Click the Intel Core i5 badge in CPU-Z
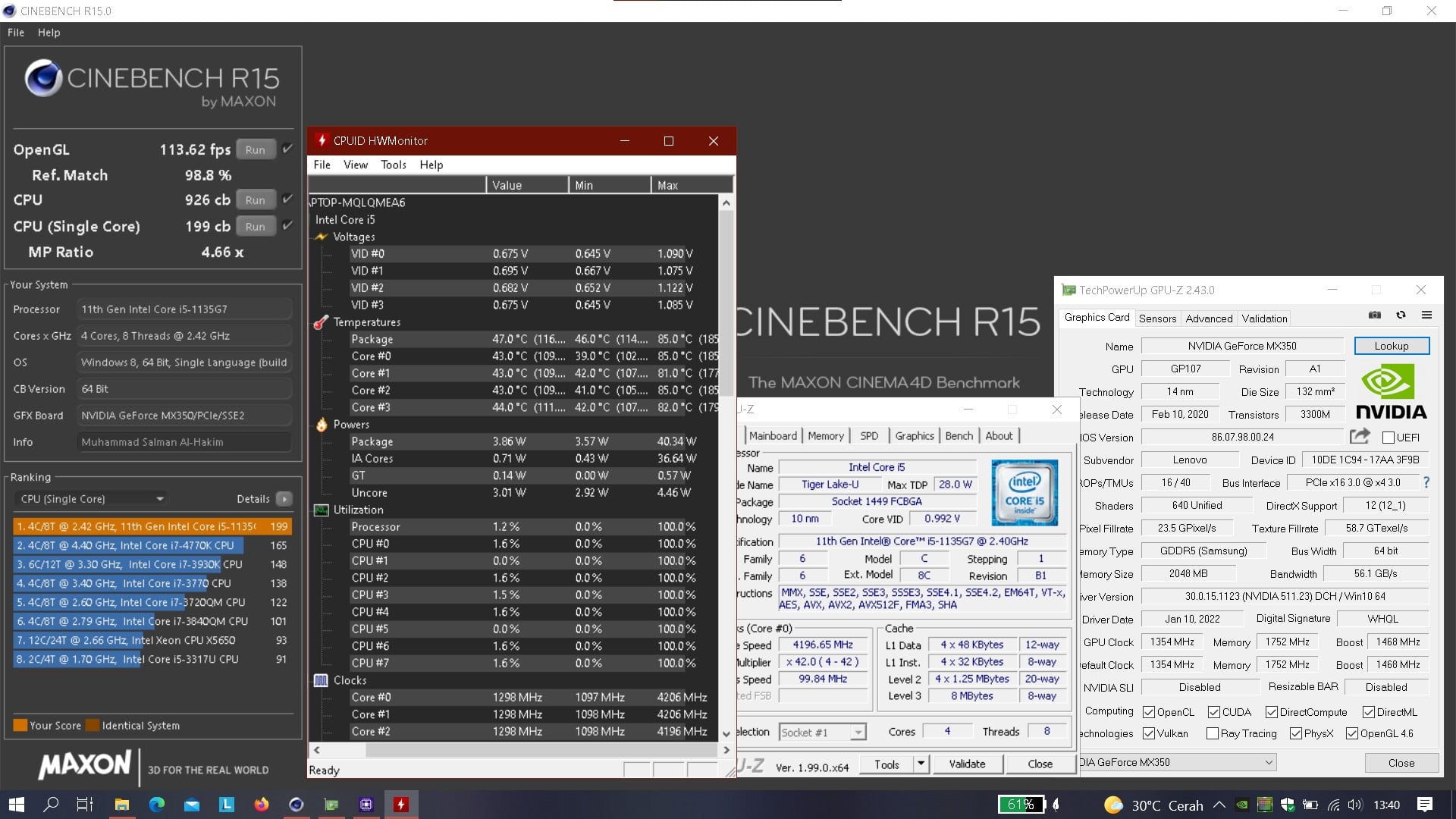The width and height of the screenshot is (1456, 819). click(1025, 493)
